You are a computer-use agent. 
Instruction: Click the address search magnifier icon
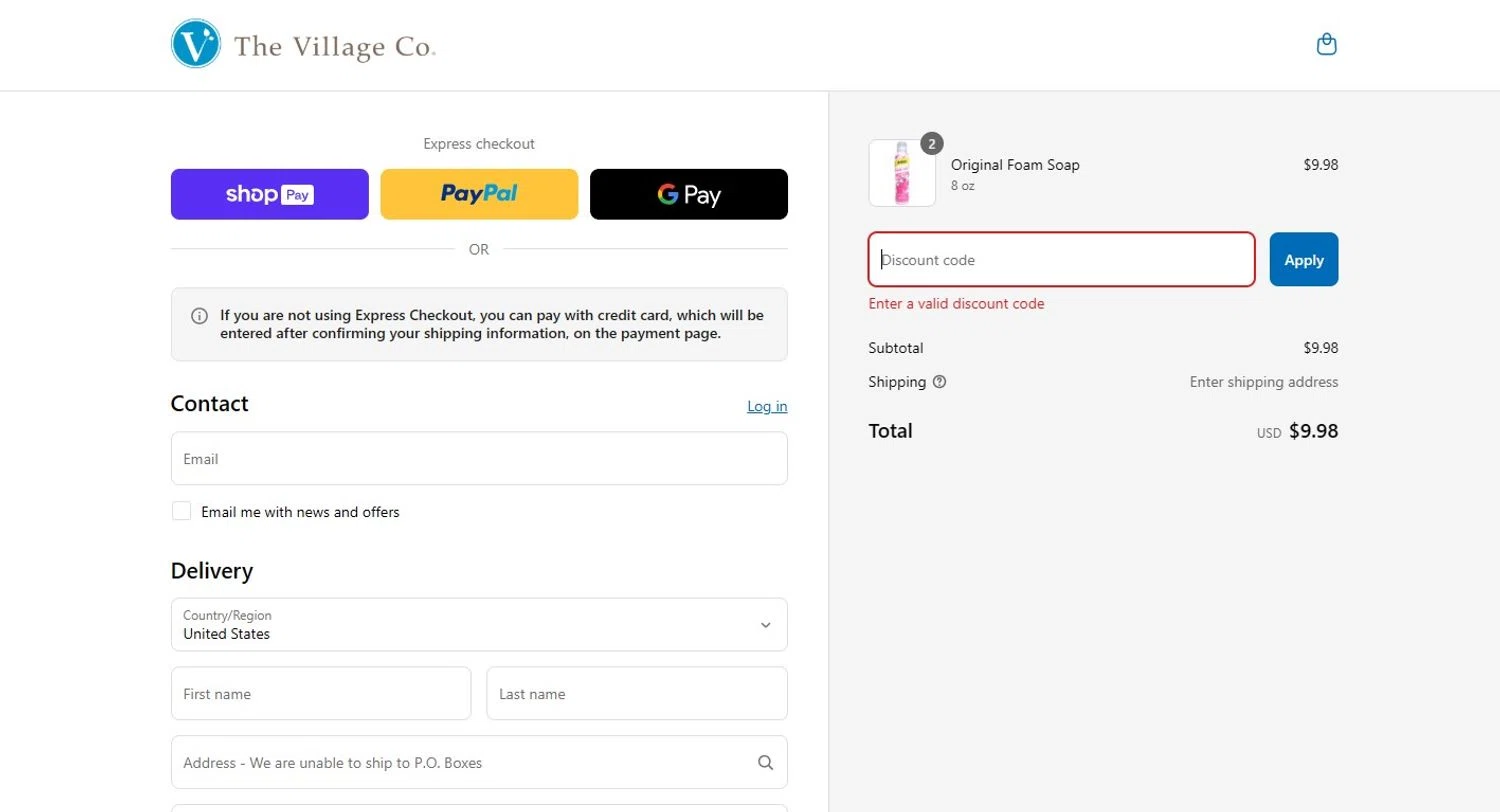pos(765,763)
